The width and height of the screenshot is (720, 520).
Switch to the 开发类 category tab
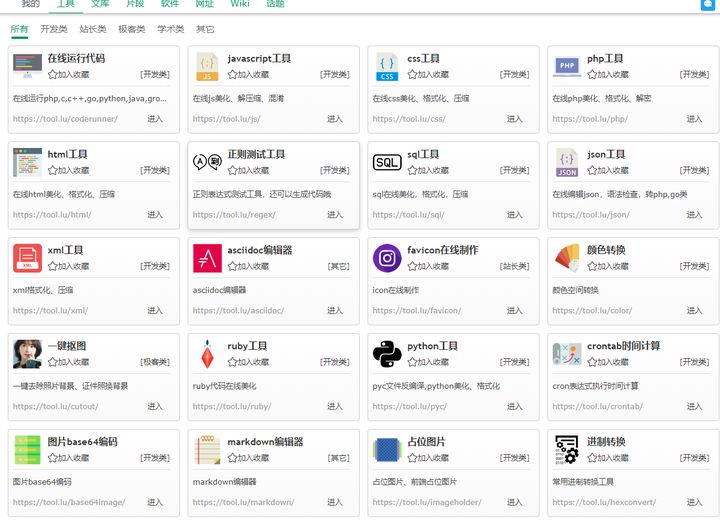pos(54,29)
